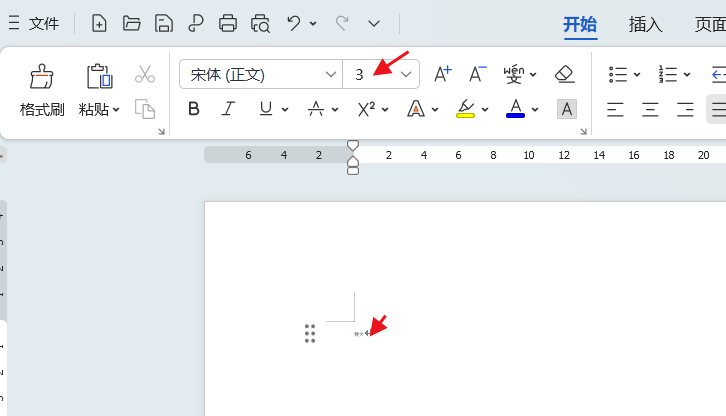Image resolution: width=726 pixels, height=416 pixels.
Task: Expand bullet list style dropdown
Action: (637, 74)
